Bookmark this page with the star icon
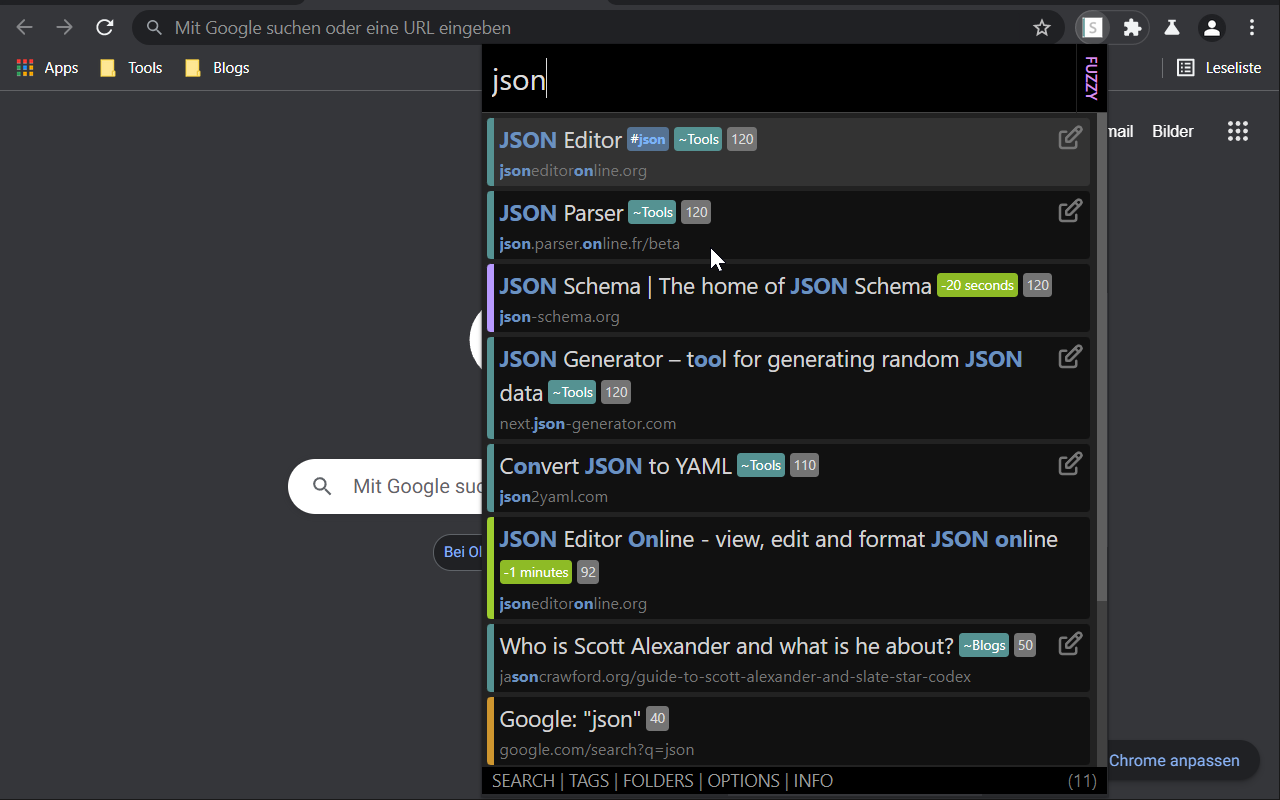1280x800 pixels. tap(1042, 28)
